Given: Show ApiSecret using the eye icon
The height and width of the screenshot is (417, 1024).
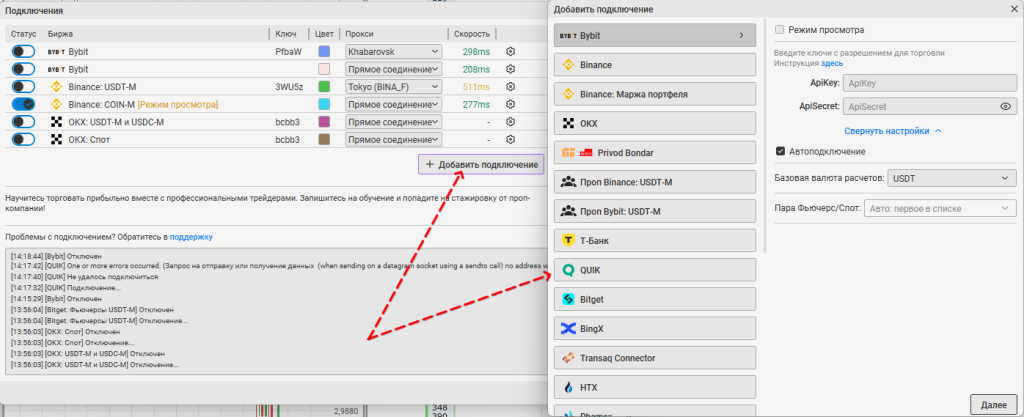Looking at the screenshot, I should click(x=1005, y=104).
